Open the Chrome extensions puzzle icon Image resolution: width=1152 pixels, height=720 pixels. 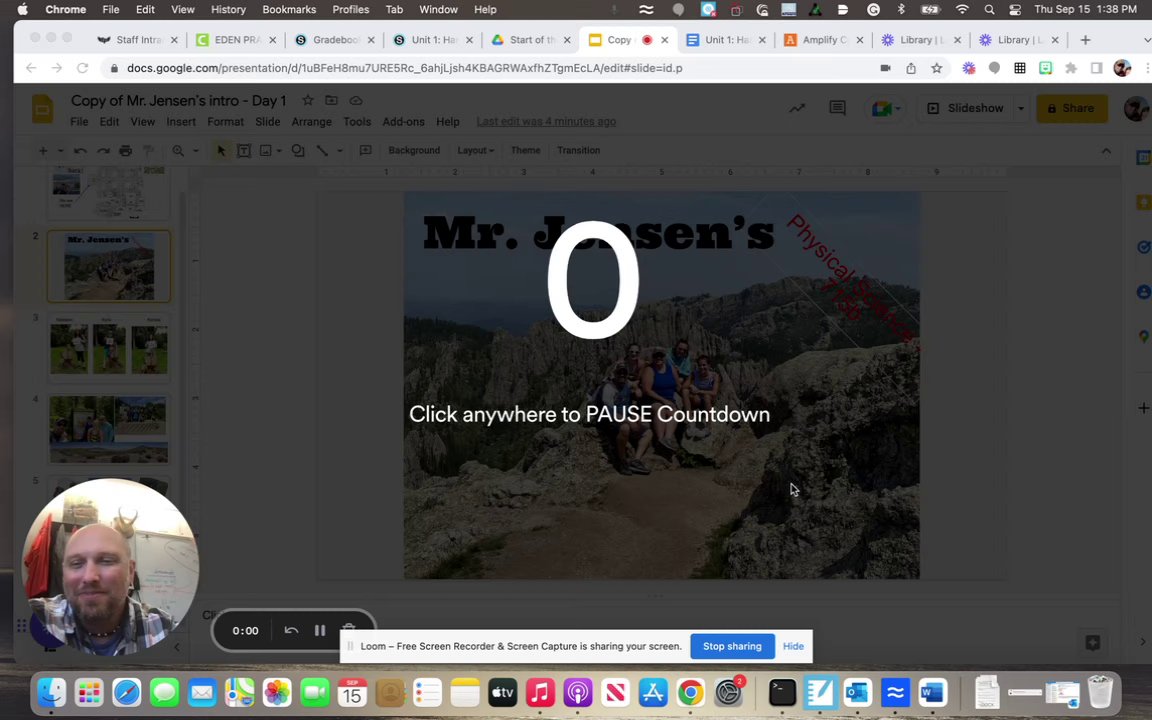[x=1071, y=68]
